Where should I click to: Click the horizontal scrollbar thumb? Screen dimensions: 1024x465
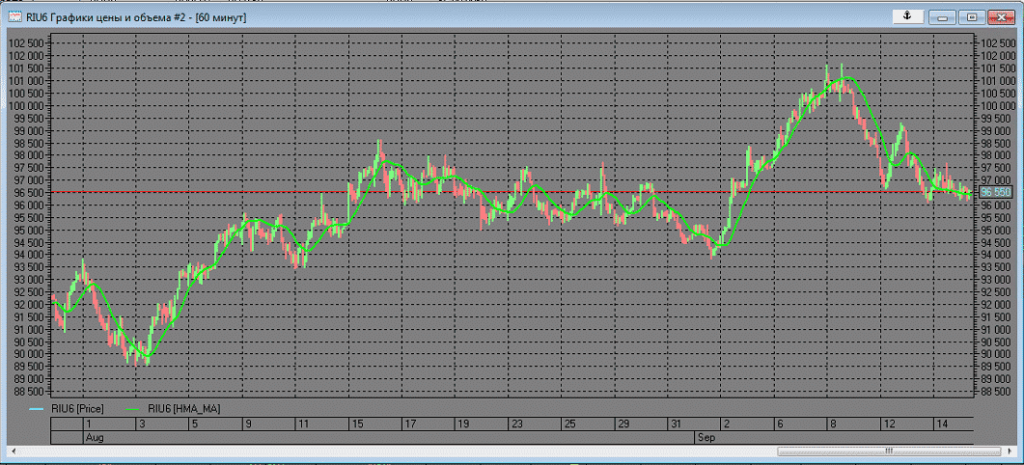888,451
